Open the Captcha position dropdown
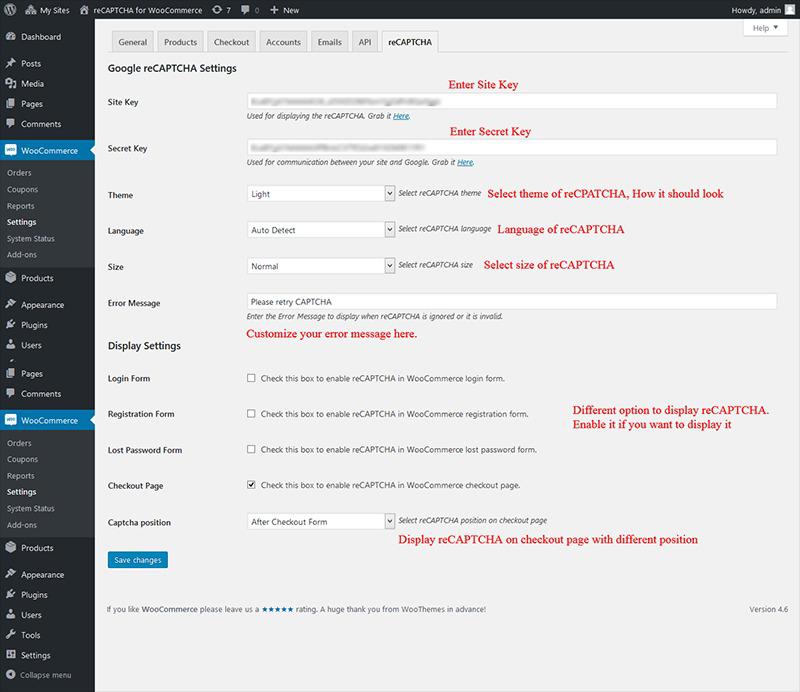 coord(321,521)
